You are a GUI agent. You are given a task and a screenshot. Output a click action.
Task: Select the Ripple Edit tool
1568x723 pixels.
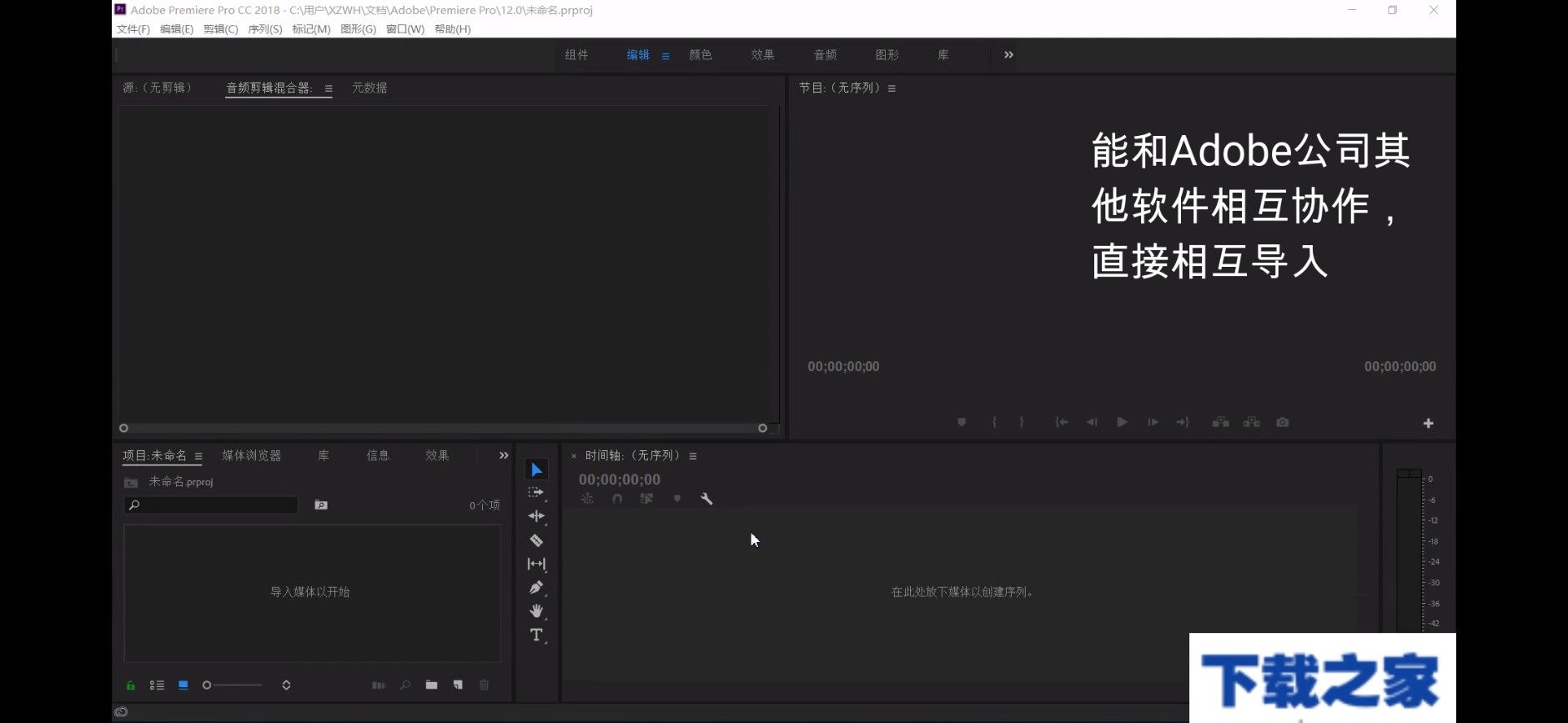pyautogui.click(x=536, y=516)
